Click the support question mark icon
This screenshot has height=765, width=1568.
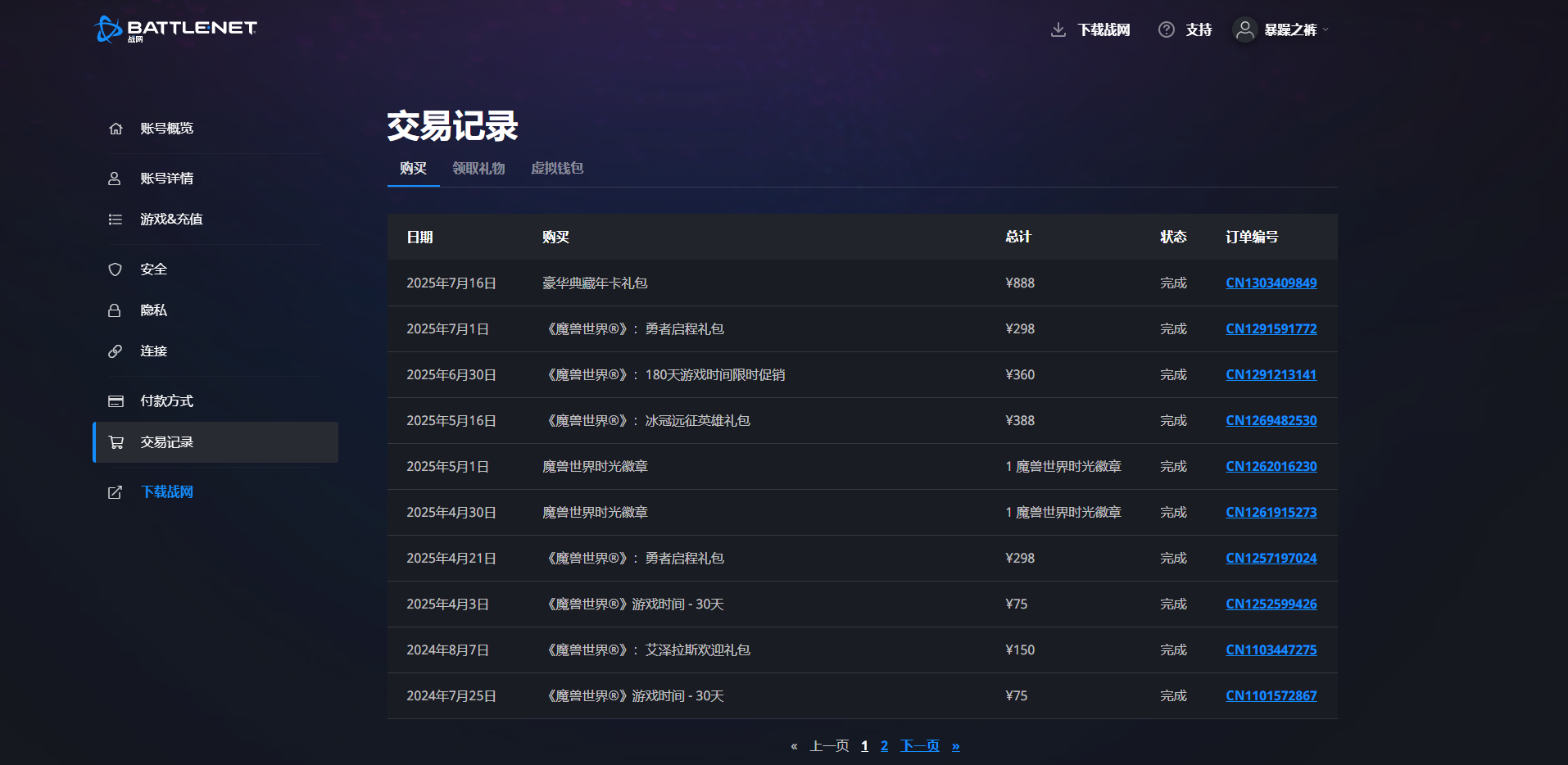pos(1166,29)
